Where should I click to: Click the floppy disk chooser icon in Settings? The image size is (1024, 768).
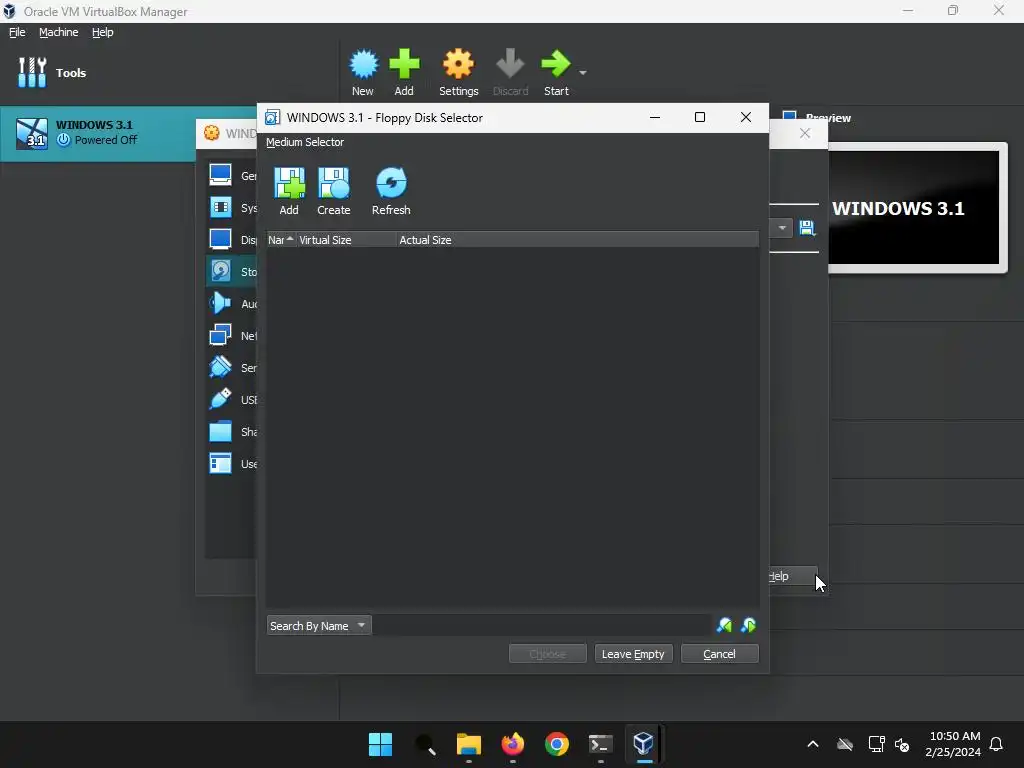point(807,228)
